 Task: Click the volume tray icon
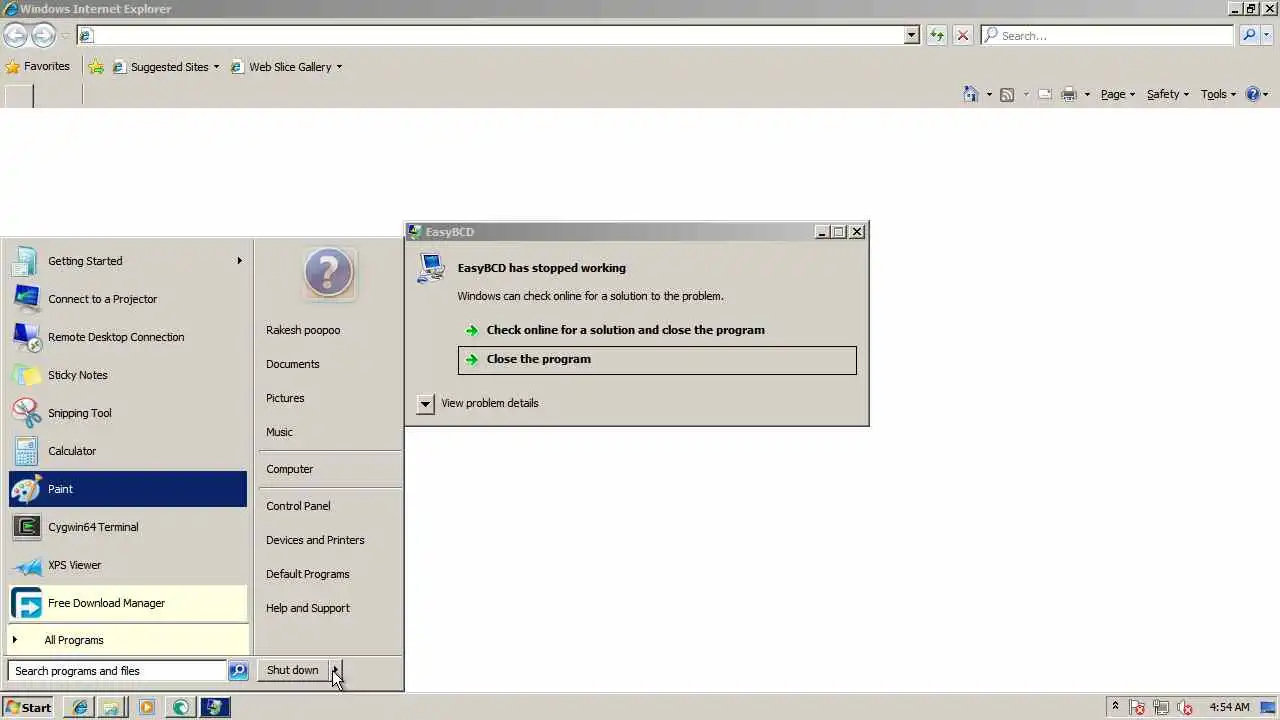1185,708
